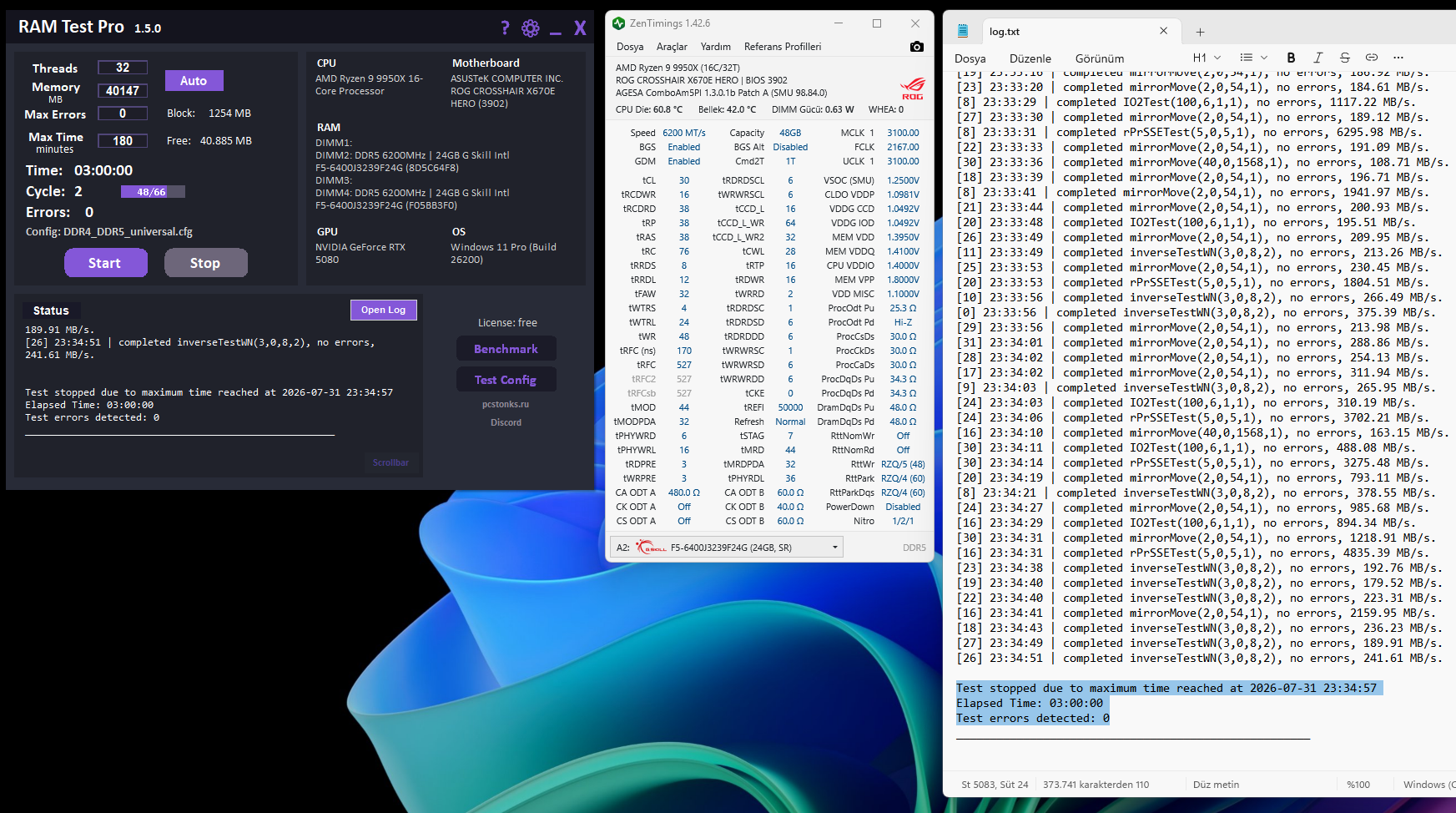Viewport: 1456px width, 813px height.
Task: Click the 48/66 cycle progress bar
Action: tap(153, 192)
